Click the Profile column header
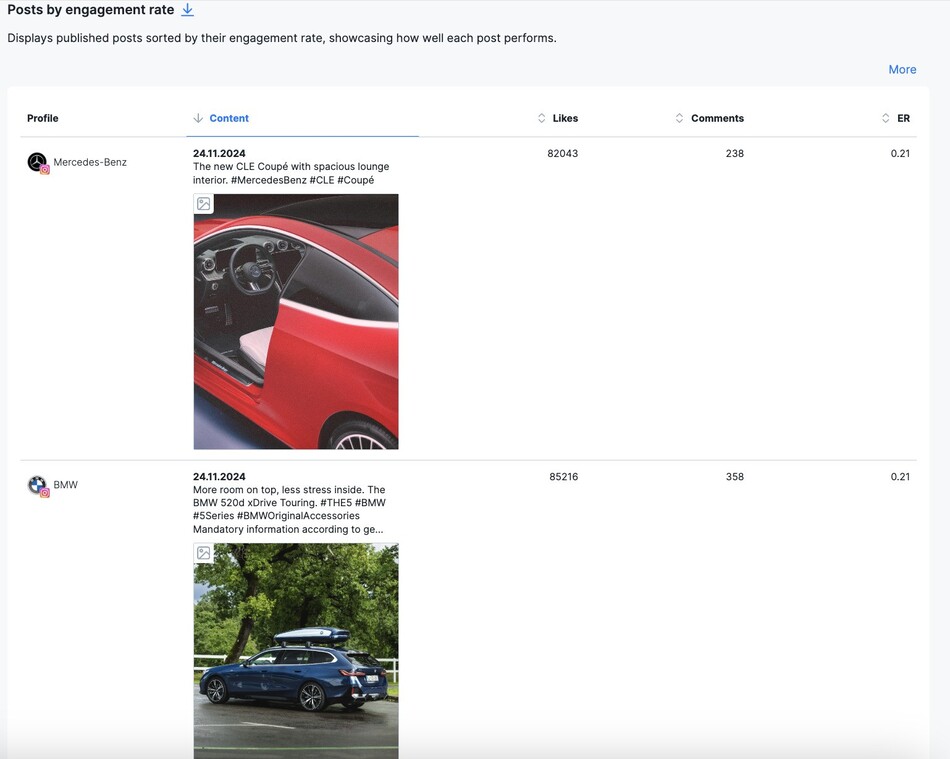This screenshot has height=759, width=950. 42,118
